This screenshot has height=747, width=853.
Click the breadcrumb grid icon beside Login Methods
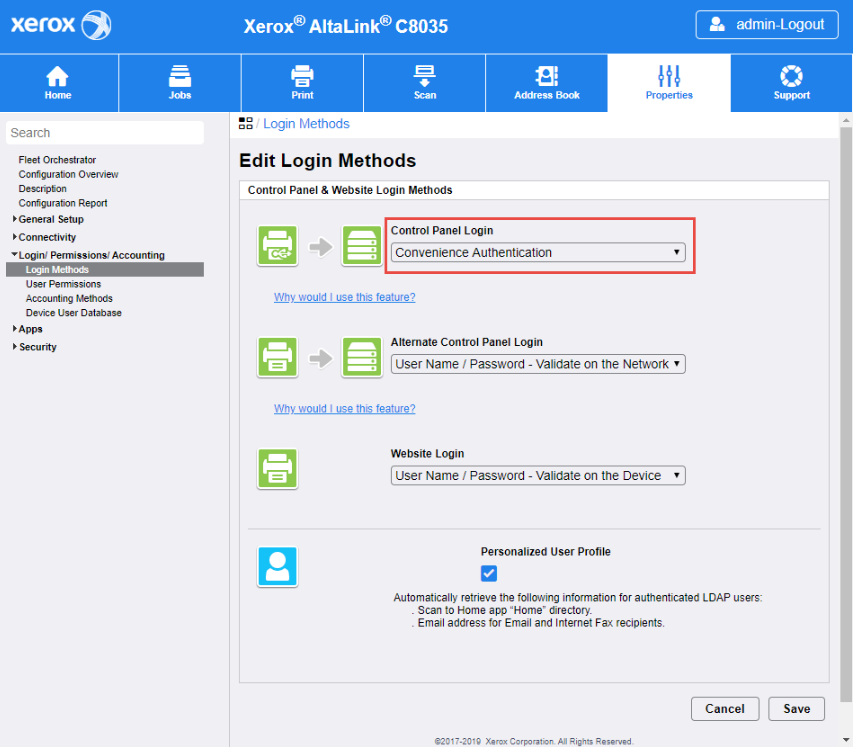point(246,123)
